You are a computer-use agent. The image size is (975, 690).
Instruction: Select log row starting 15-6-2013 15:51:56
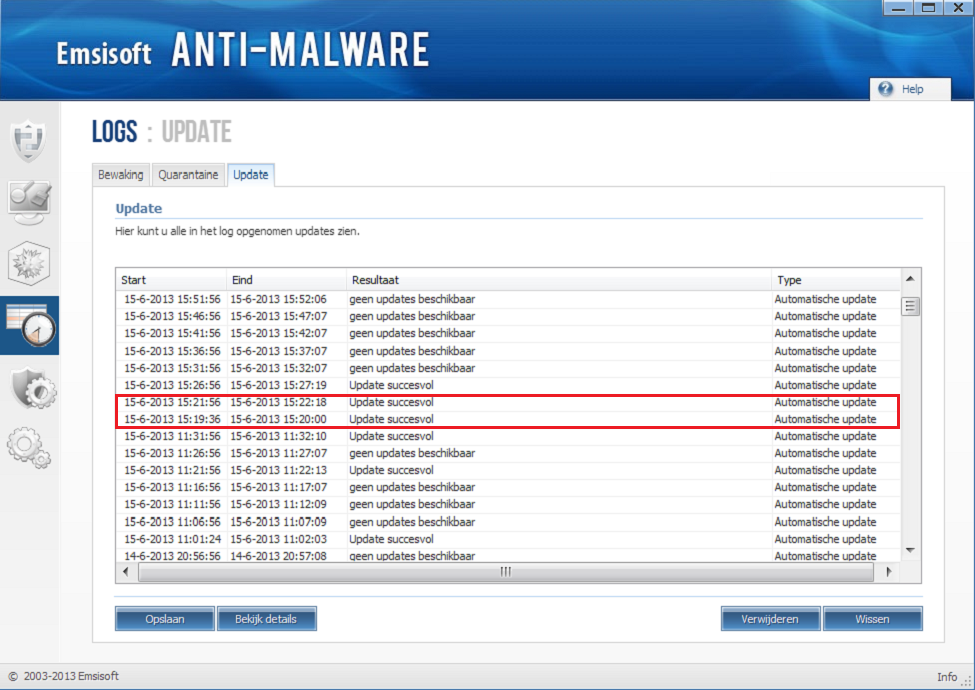pos(508,299)
